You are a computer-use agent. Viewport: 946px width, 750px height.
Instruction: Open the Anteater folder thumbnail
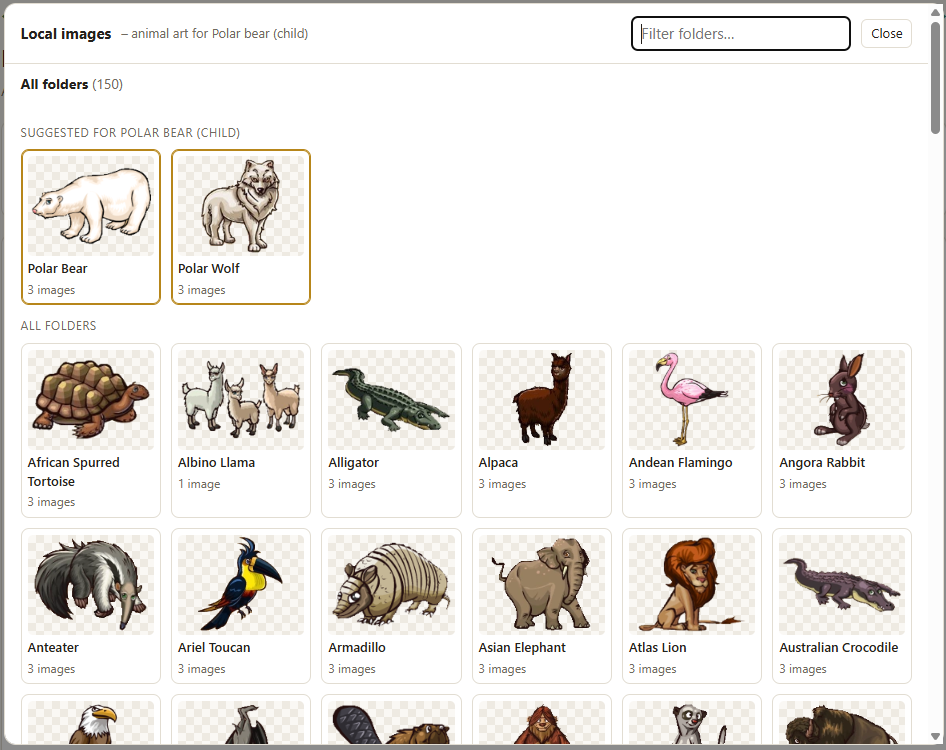pyautogui.click(x=90, y=585)
